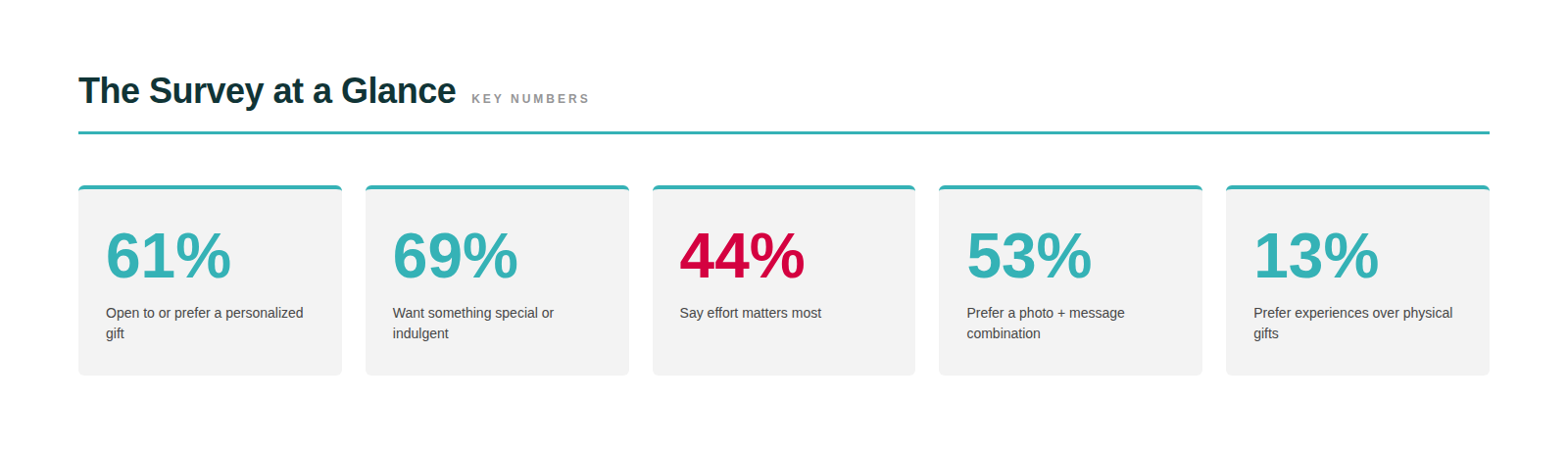Click "Prefer experiences over physical gifts" caption
1568x454 pixels.
pyautogui.click(x=1352, y=323)
